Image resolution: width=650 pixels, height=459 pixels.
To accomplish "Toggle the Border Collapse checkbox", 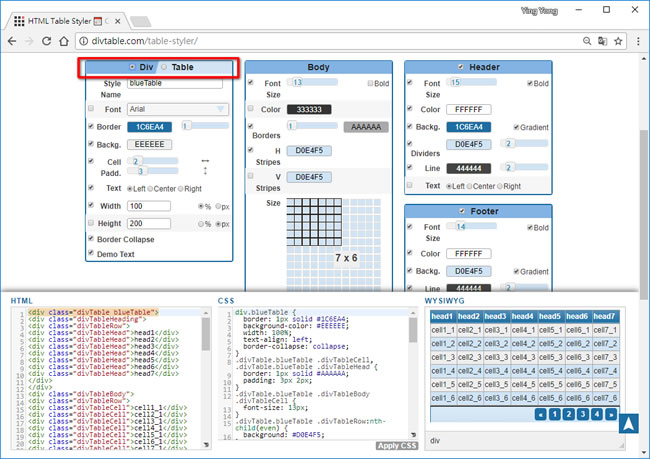I will [x=91, y=238].
